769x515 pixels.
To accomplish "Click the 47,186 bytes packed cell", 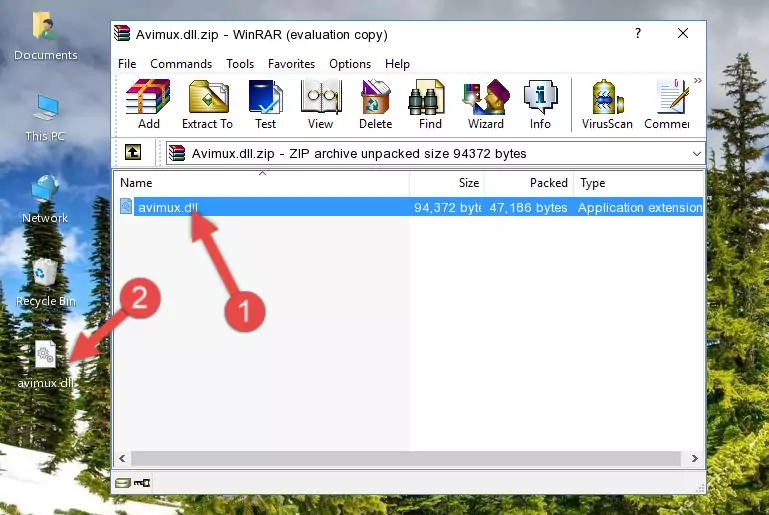I will click(x=528, y=207).
